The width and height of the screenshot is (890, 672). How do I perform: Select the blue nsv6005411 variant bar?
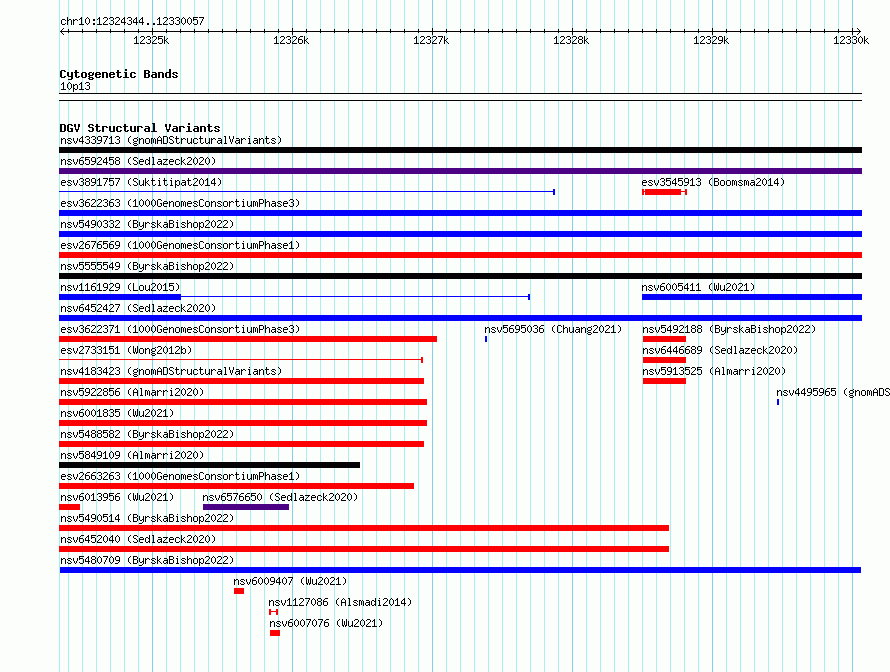point(752,297)
